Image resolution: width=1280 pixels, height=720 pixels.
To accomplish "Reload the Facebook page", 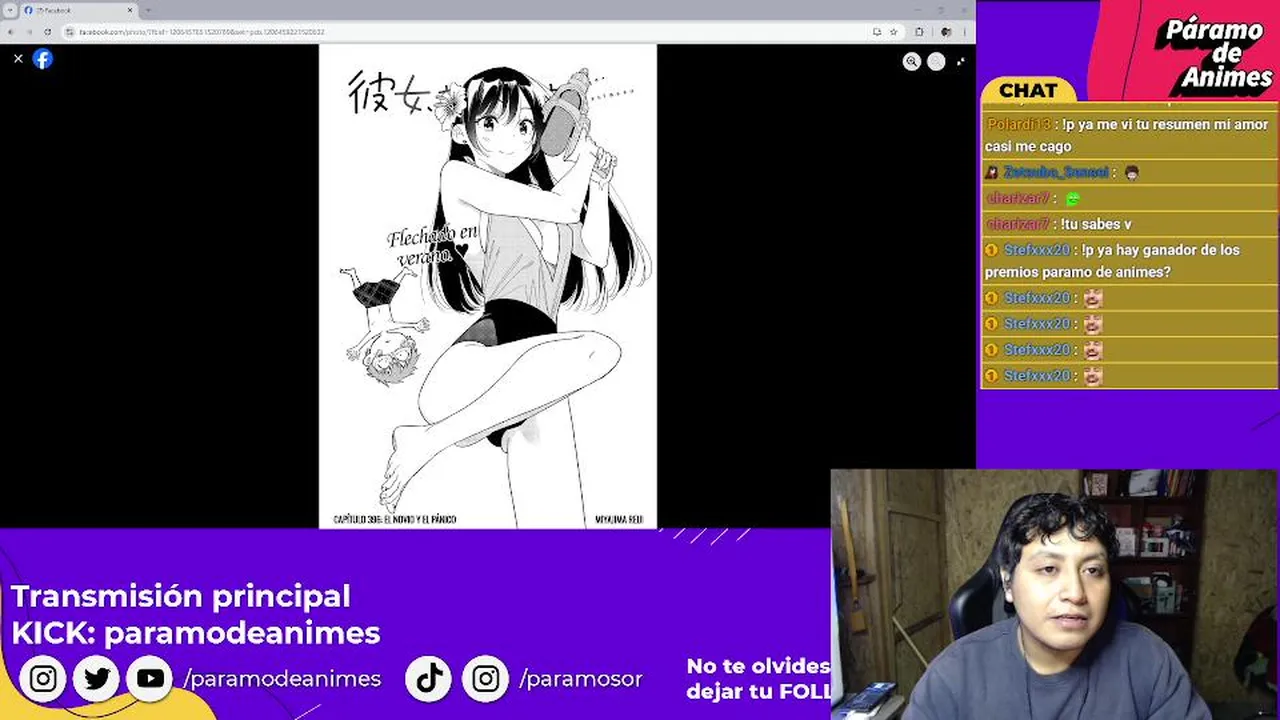I will 47,32.
